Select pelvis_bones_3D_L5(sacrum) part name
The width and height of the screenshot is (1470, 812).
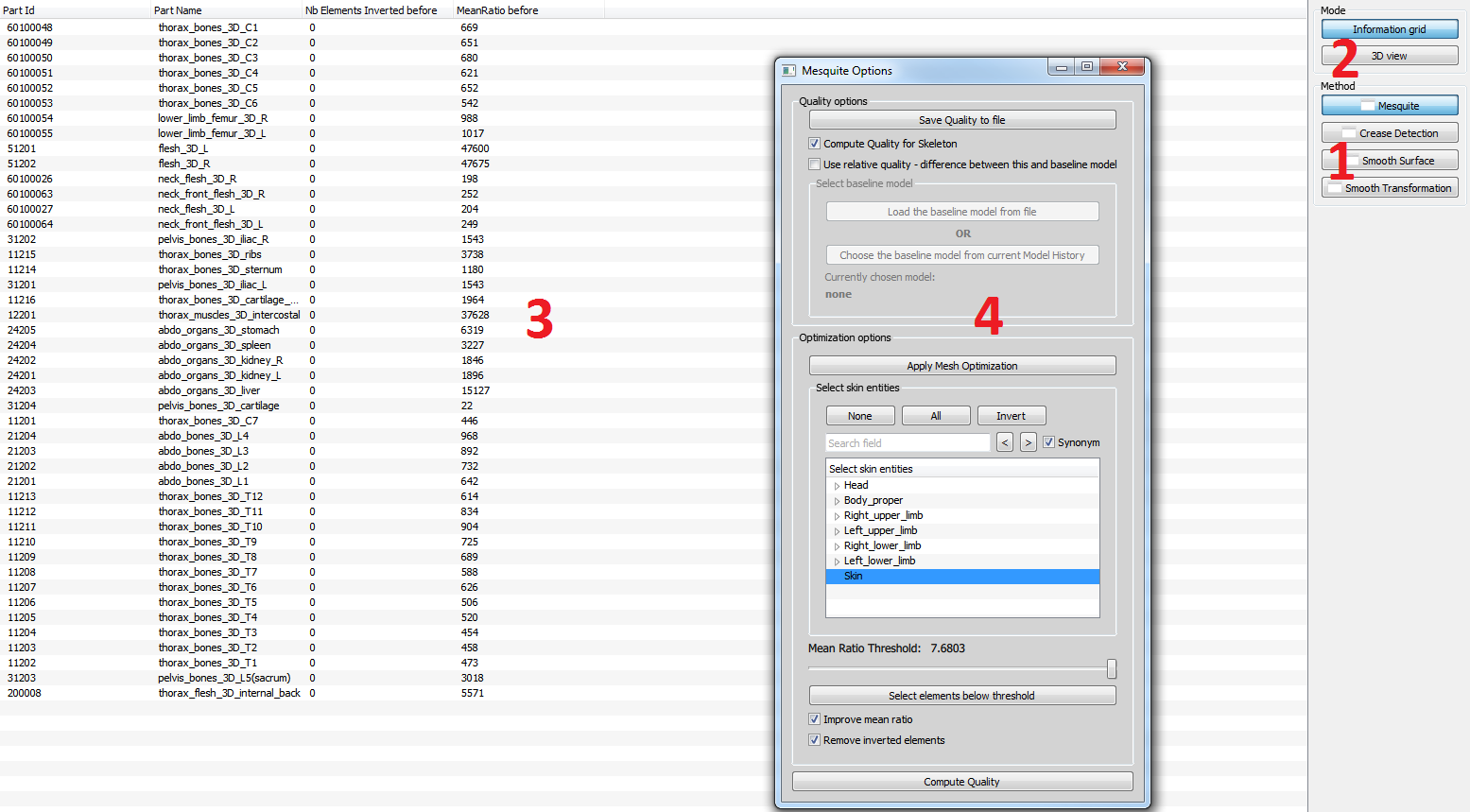pos(224,678)
